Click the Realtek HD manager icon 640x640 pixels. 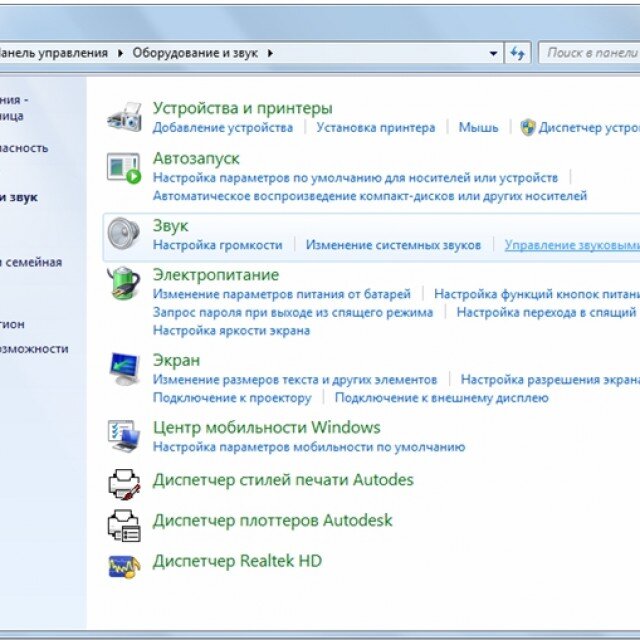click(124, 566)
